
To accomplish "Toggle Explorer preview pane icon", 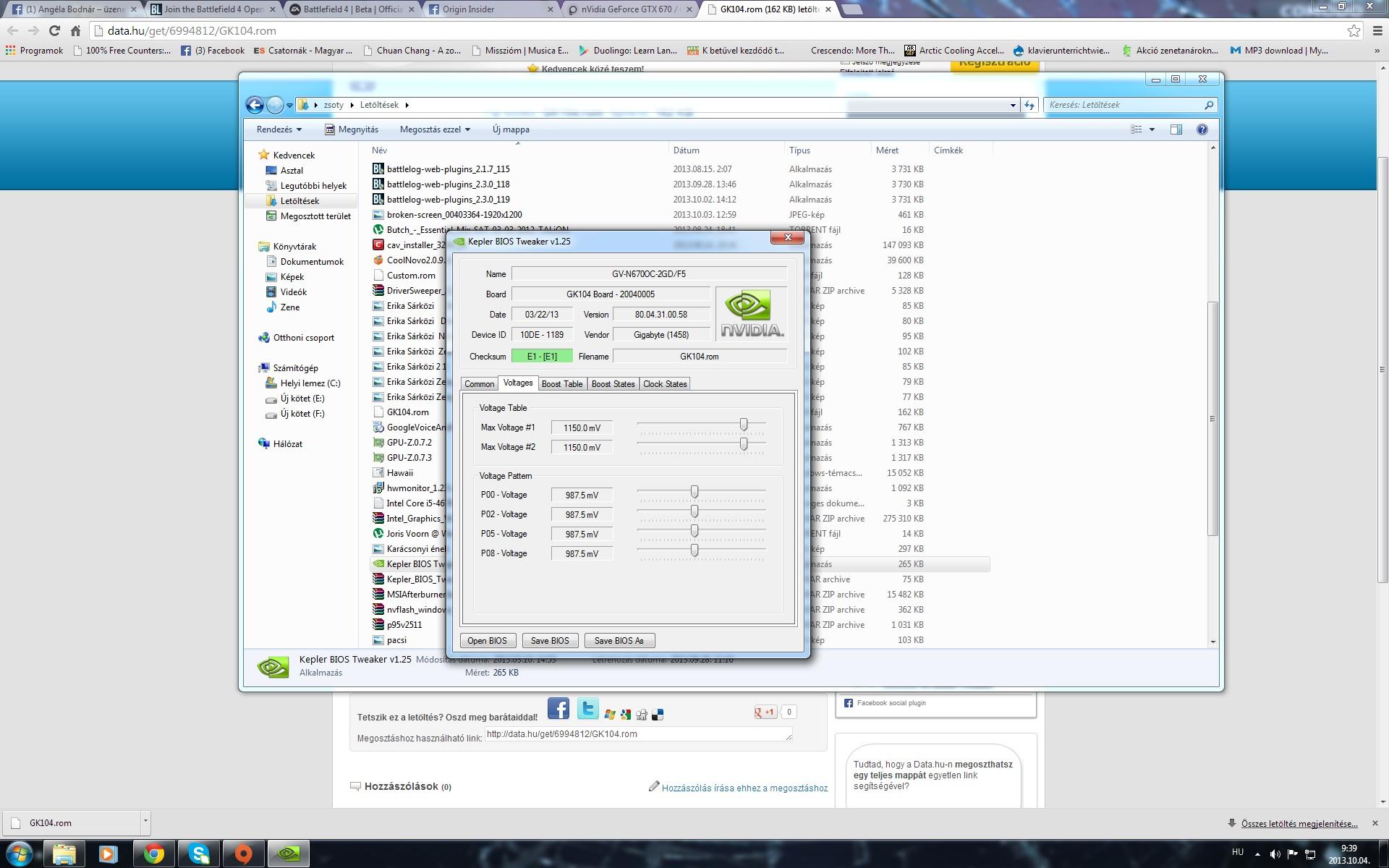I will coord(1176,129).
